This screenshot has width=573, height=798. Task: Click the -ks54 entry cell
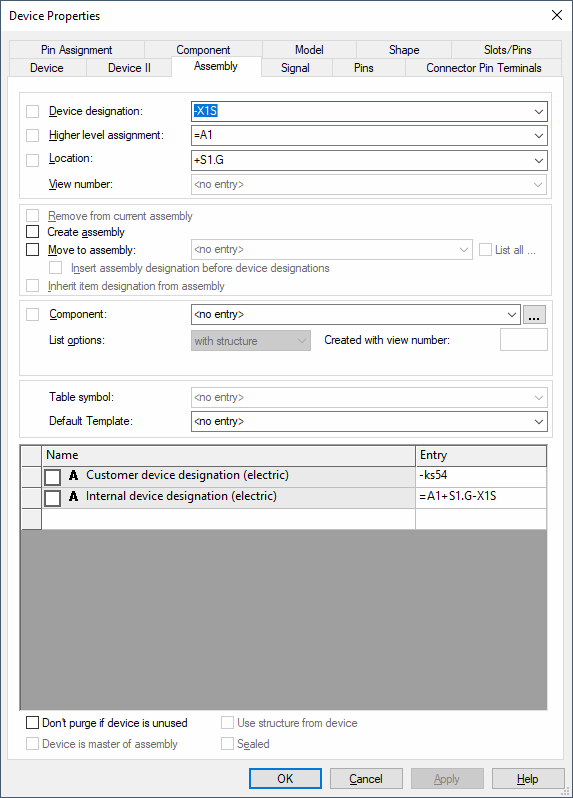pyautogui.click(x=481, y=477)
